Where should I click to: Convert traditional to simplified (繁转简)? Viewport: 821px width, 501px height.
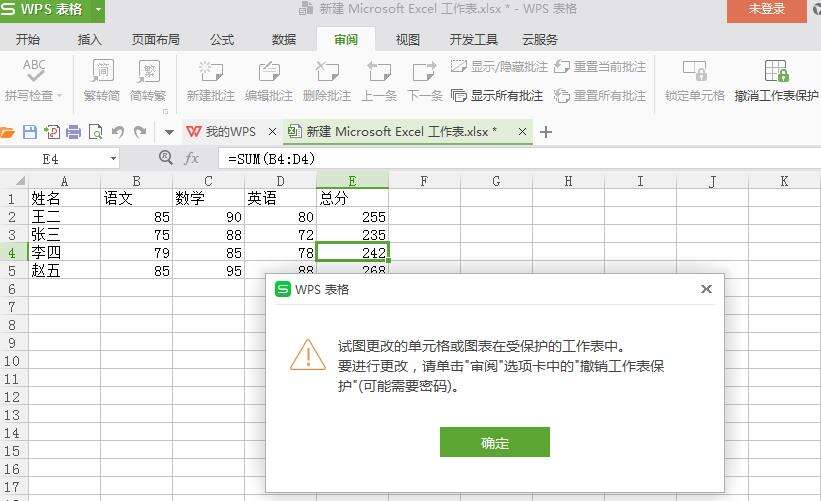102,80
